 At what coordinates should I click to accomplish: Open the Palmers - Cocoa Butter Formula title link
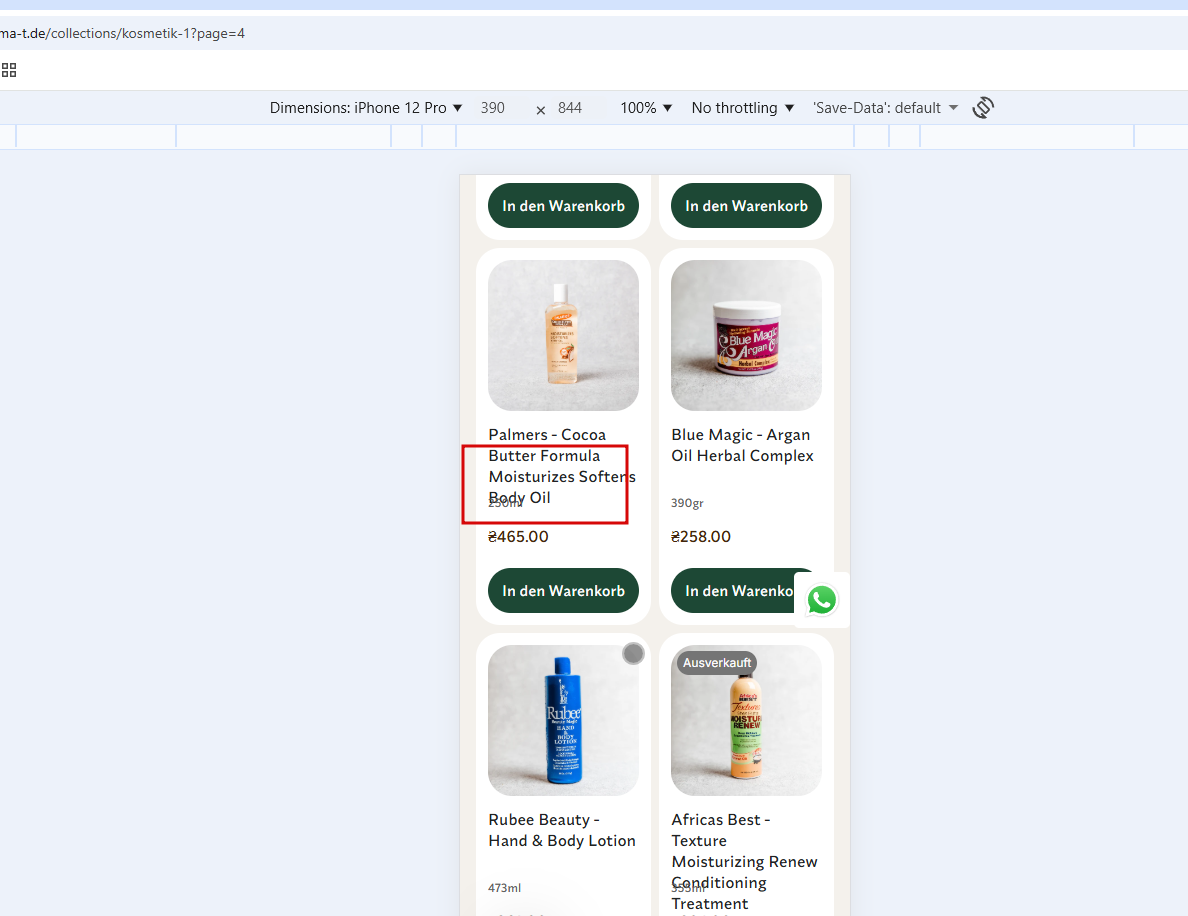click(x=562, y=466)
